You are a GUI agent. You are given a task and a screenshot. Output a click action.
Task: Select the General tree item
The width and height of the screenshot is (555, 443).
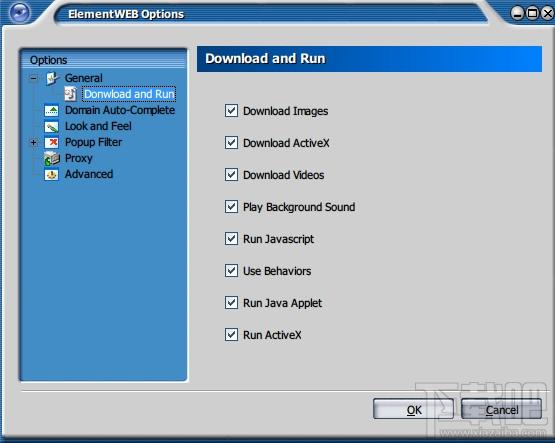(84, 78)
